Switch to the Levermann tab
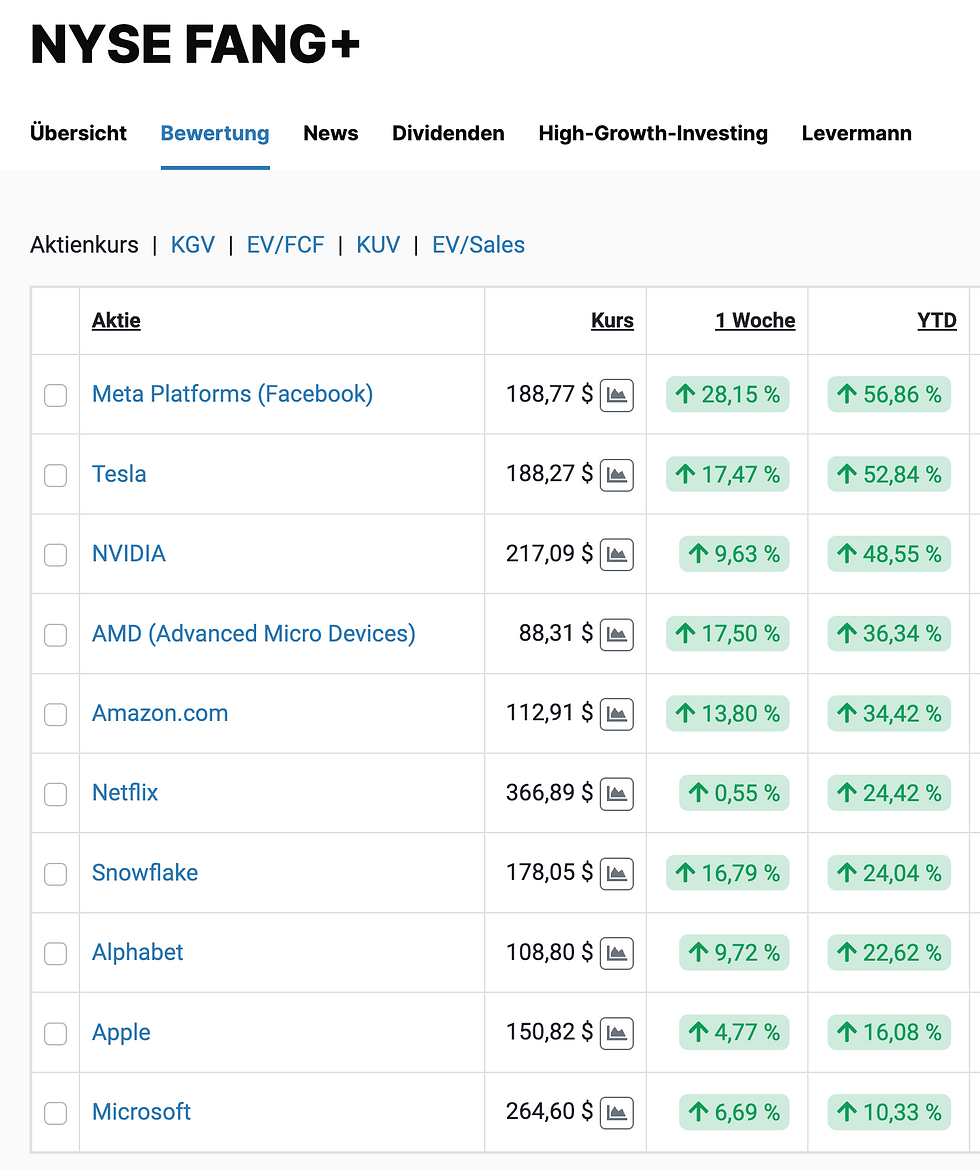The width and height of the screenshot is (980, 1170). [x=857, y=133]
